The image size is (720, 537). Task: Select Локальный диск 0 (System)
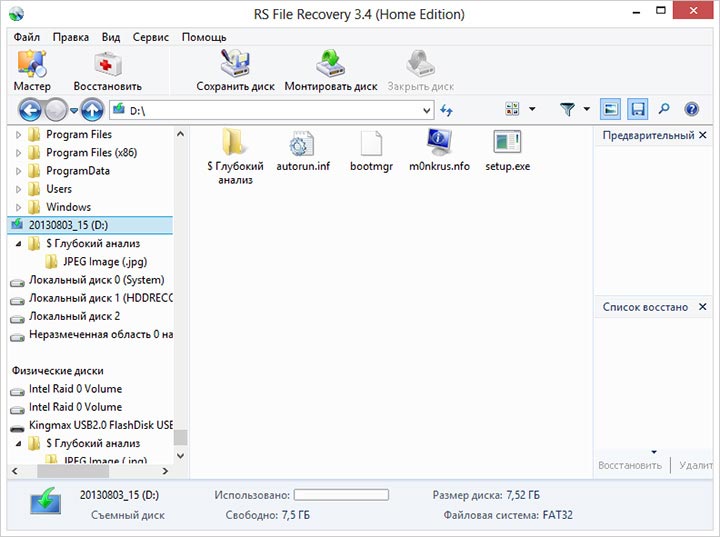tap(96, 280)
